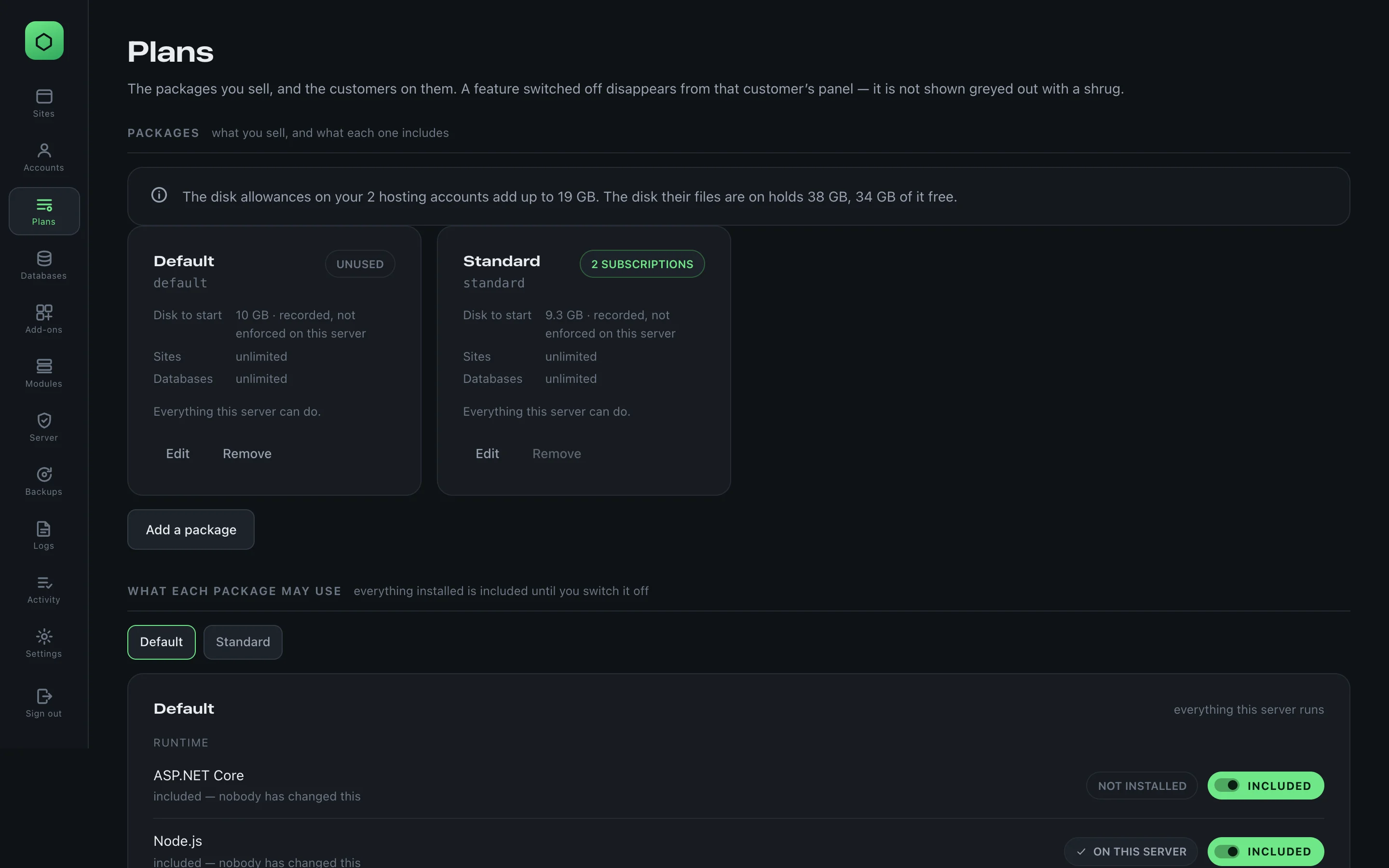
Task: Switch to the Standard package tab
Action: (x=243, y=642)
